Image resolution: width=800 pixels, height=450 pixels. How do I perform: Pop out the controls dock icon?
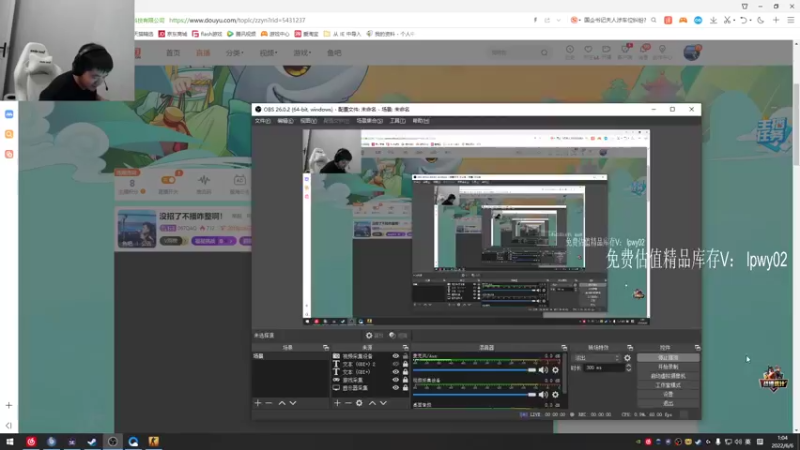(x=697, y=347)
